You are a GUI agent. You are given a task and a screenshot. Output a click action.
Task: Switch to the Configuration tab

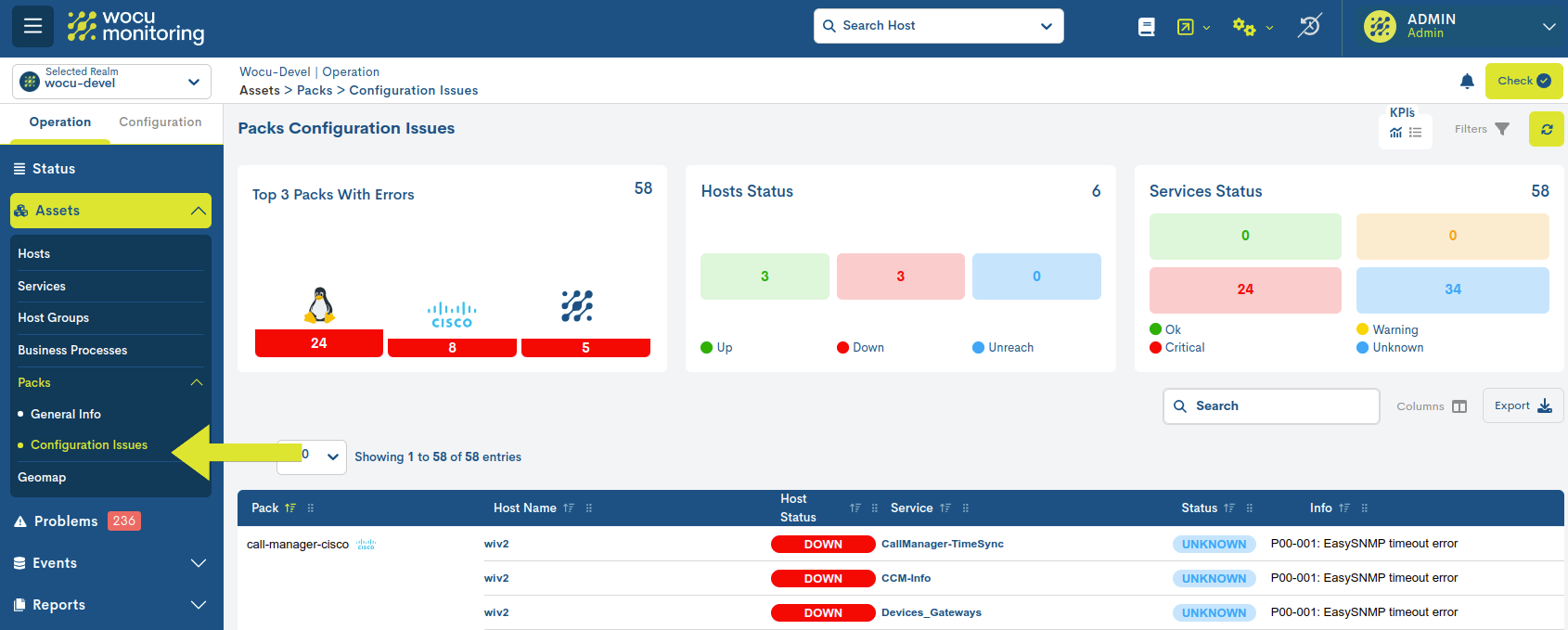click(160, 122)
